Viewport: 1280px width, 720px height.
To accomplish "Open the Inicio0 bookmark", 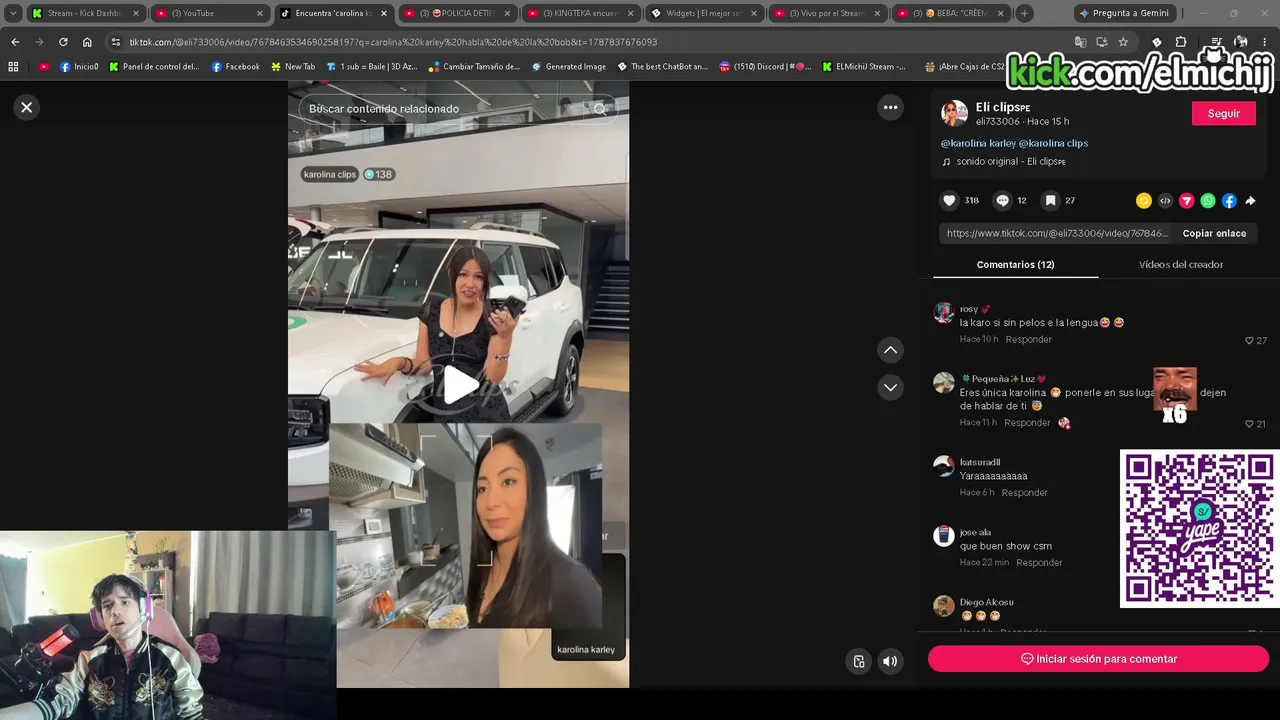I will pyautogui.click(x=79, y=67).
